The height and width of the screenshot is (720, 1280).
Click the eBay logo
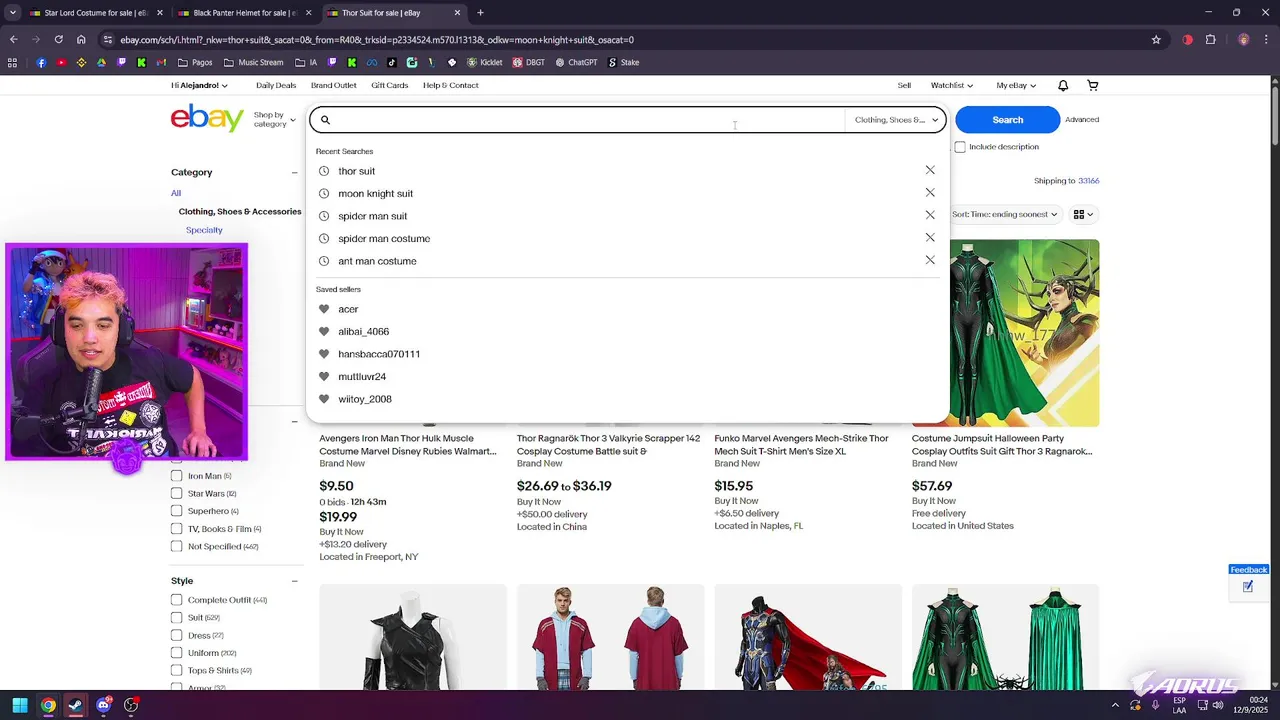click(207, 118)
